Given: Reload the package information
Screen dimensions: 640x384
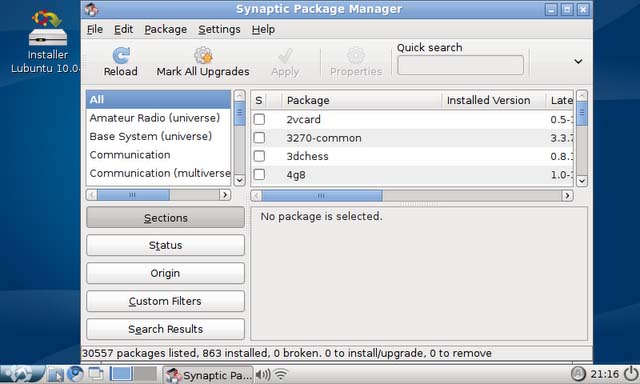Looking at the screenshot, I should coord(120,62).
